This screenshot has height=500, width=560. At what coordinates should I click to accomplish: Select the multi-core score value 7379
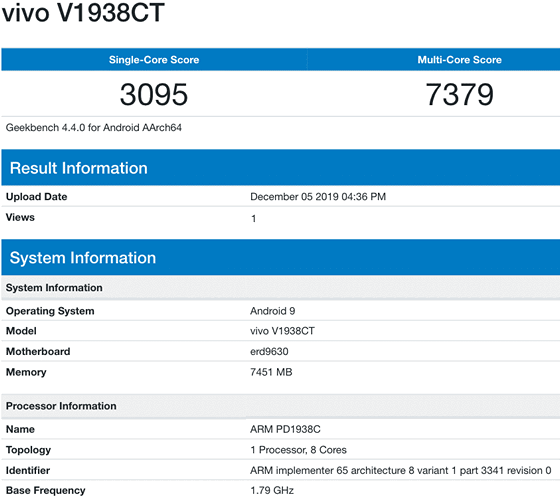[x=460, y=94]
